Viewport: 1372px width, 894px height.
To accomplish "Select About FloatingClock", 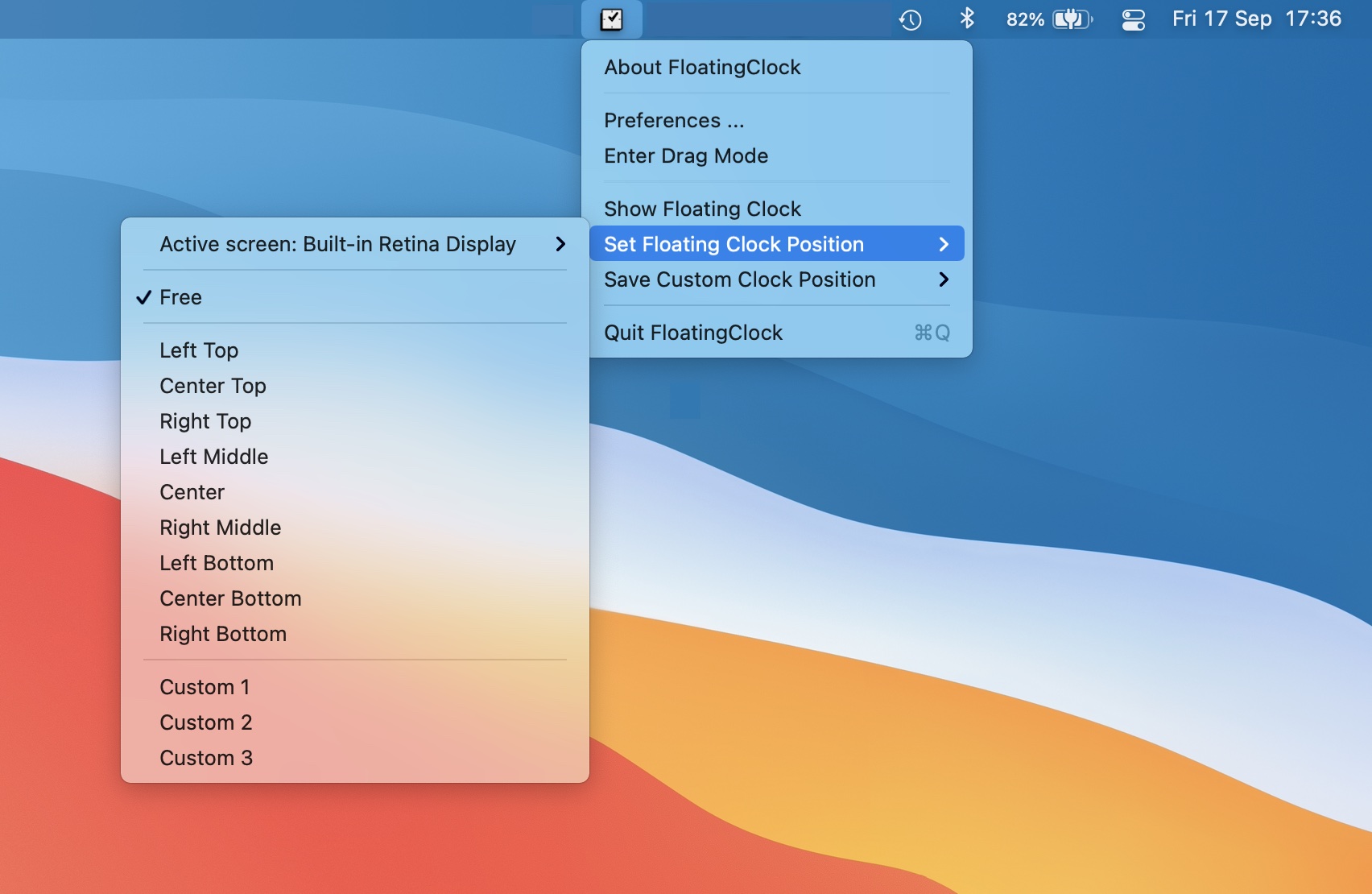I will pyautogui.click(x=703, y=68).
